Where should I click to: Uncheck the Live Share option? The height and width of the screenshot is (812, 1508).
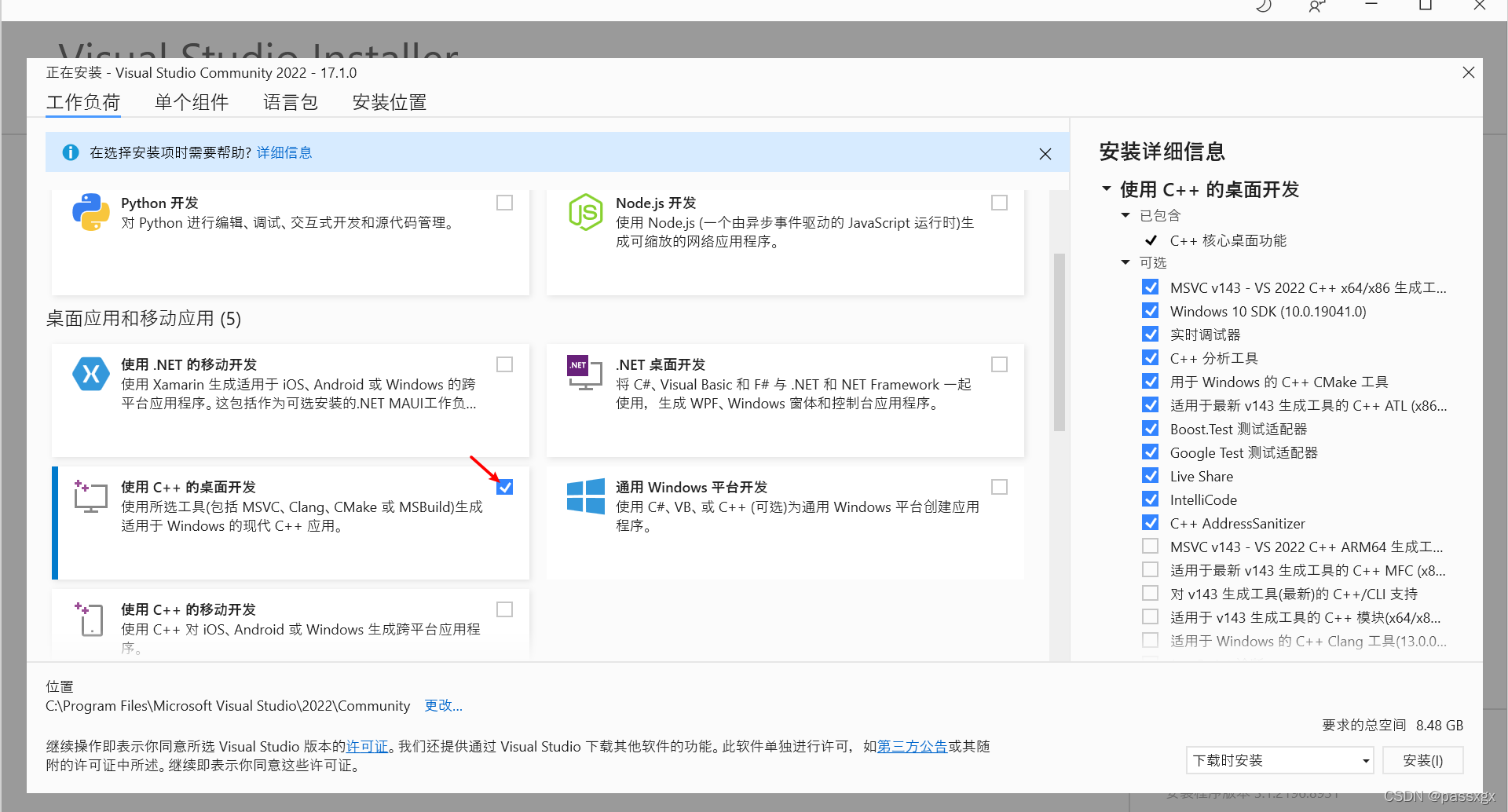[x=1151, y=476]
